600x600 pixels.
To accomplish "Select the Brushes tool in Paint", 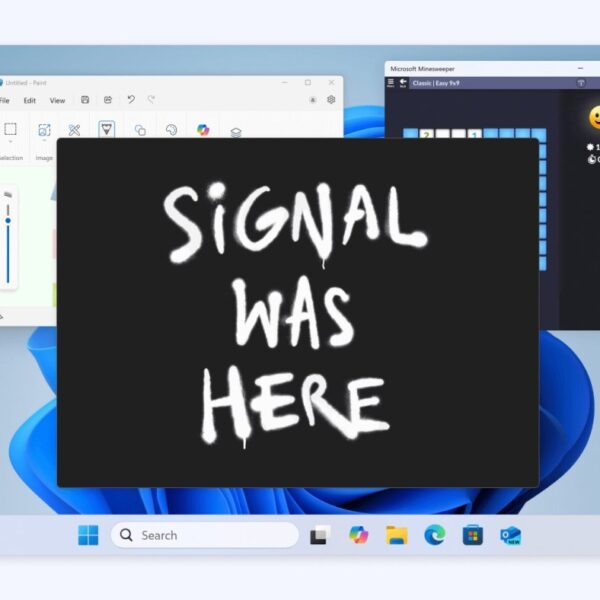I will [106, 129].
